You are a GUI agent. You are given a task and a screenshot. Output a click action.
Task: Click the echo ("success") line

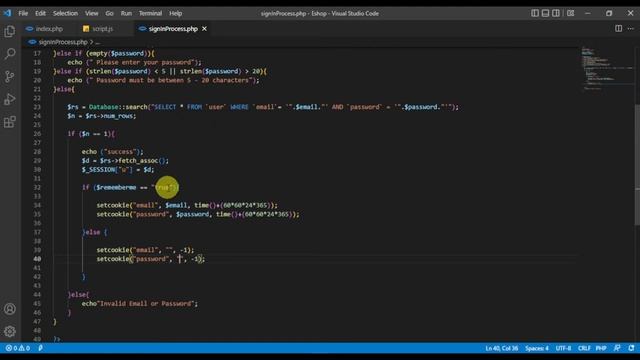click(113, 151)
